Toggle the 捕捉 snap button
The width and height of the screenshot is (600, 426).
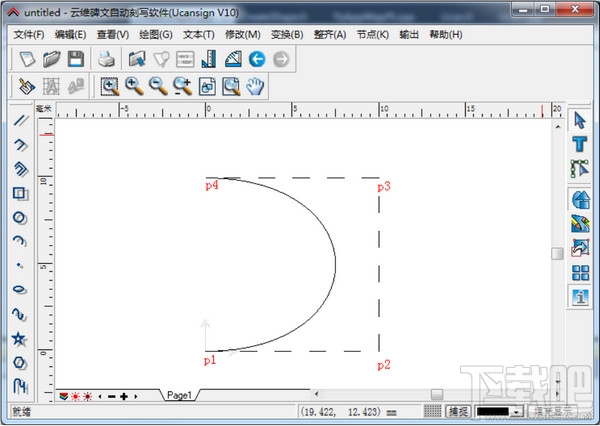point(458,411)
